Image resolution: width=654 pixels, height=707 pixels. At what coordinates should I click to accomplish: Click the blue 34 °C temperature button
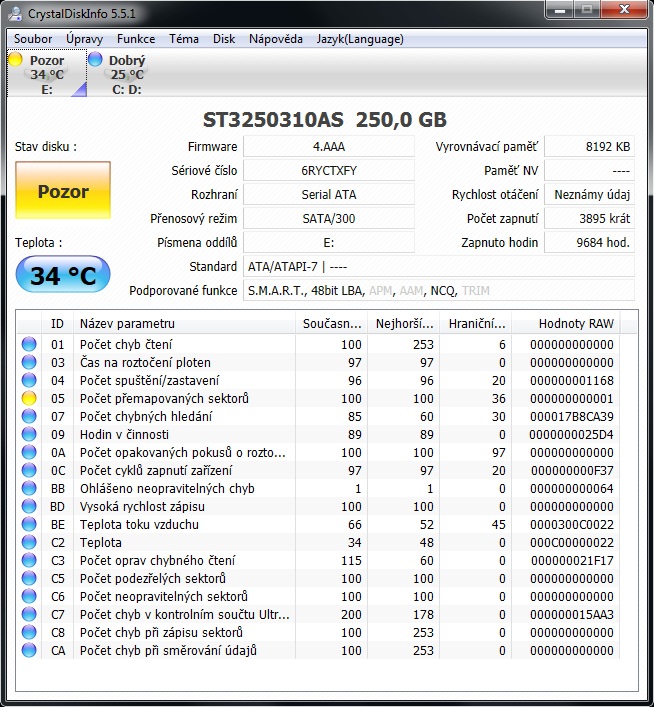coord(63,275)
